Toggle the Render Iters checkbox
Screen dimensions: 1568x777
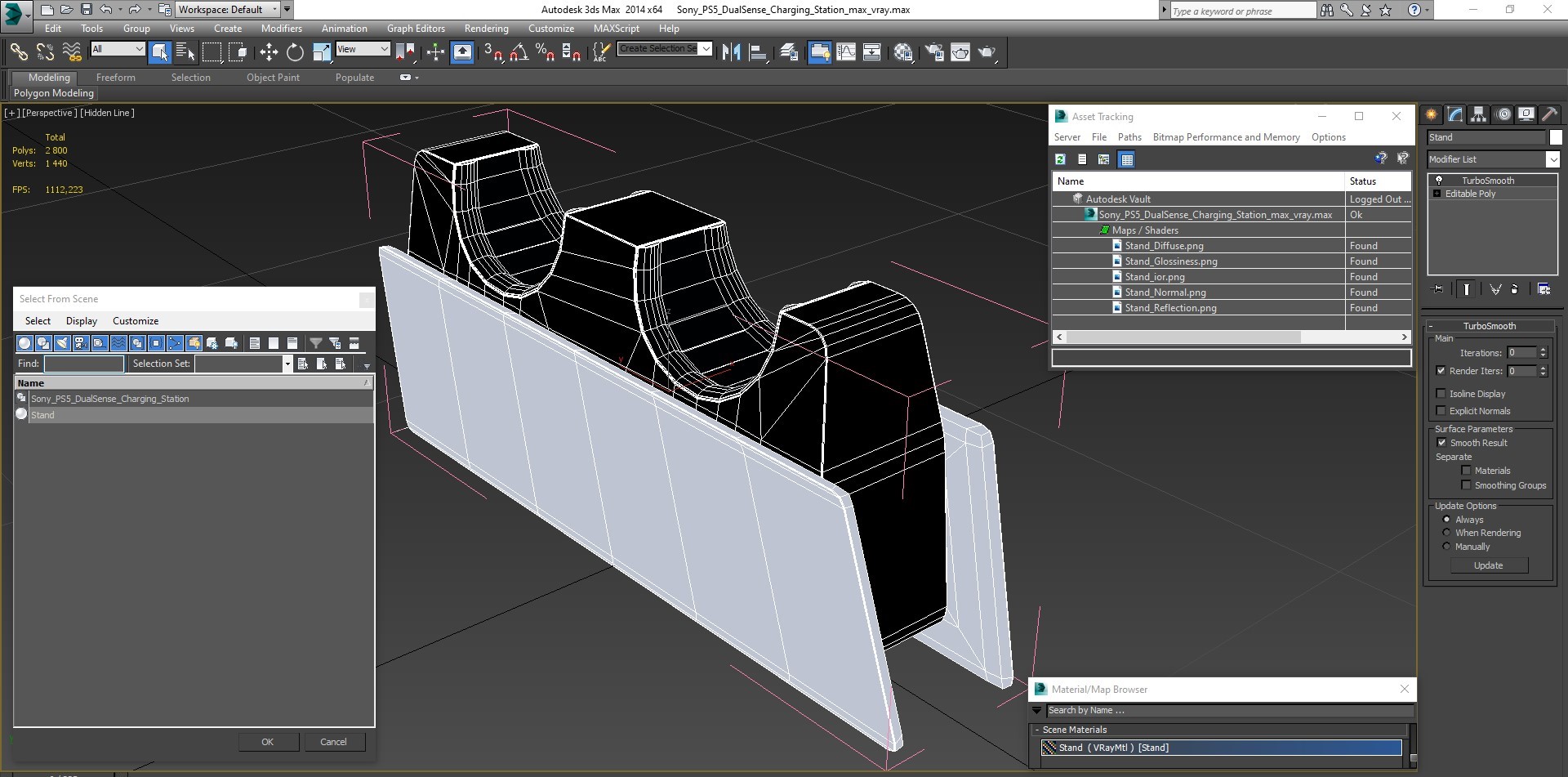[1441, 371]
